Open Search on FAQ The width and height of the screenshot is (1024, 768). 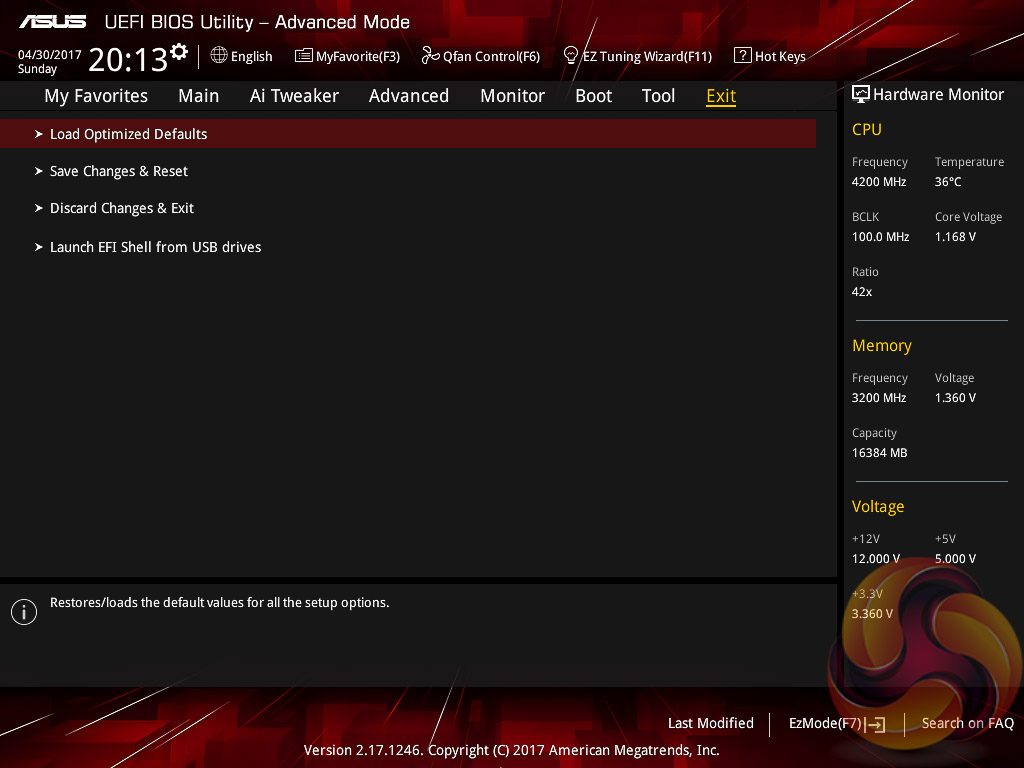967,723
